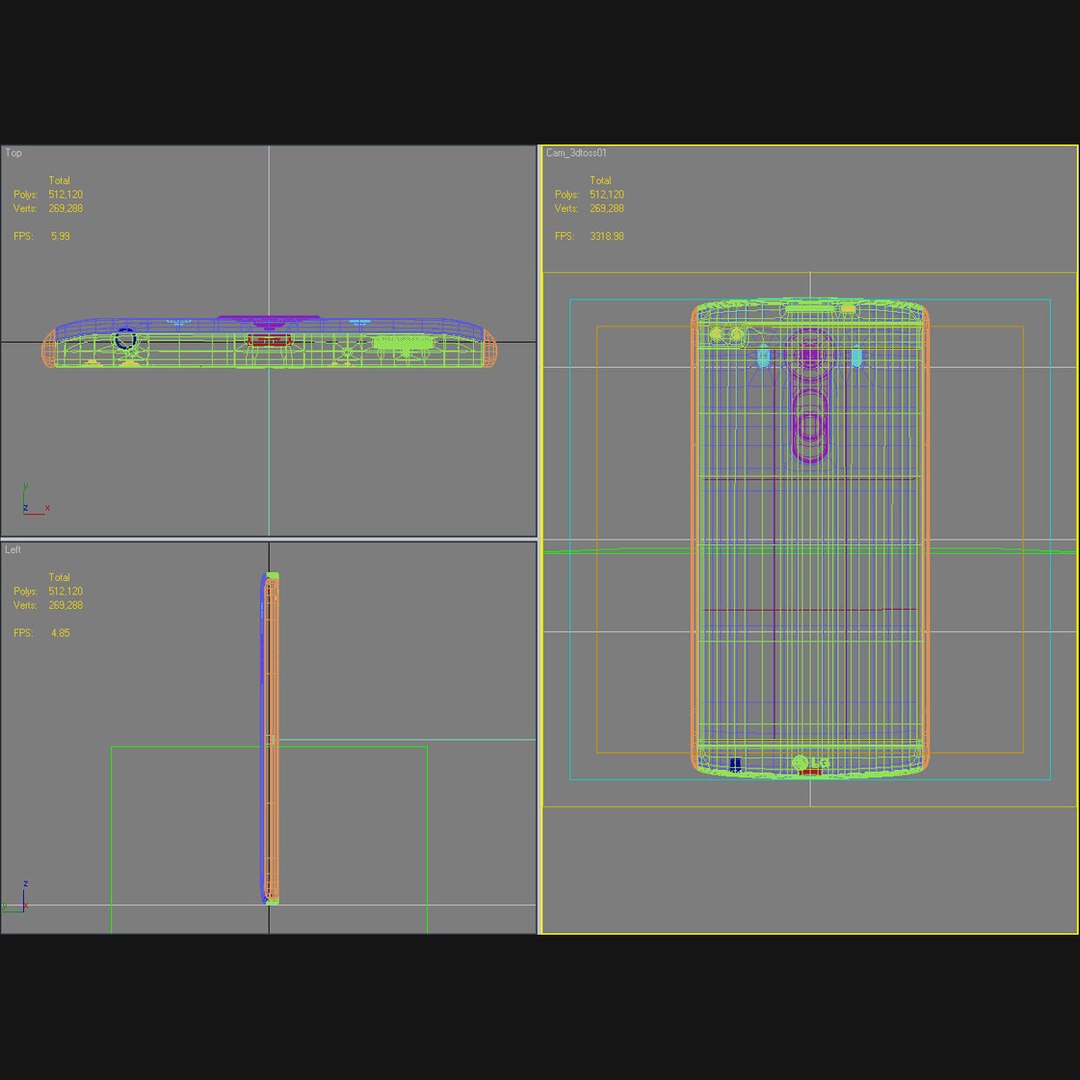Click the axis gizmo in Left viewport

click(x=17, y=897)
